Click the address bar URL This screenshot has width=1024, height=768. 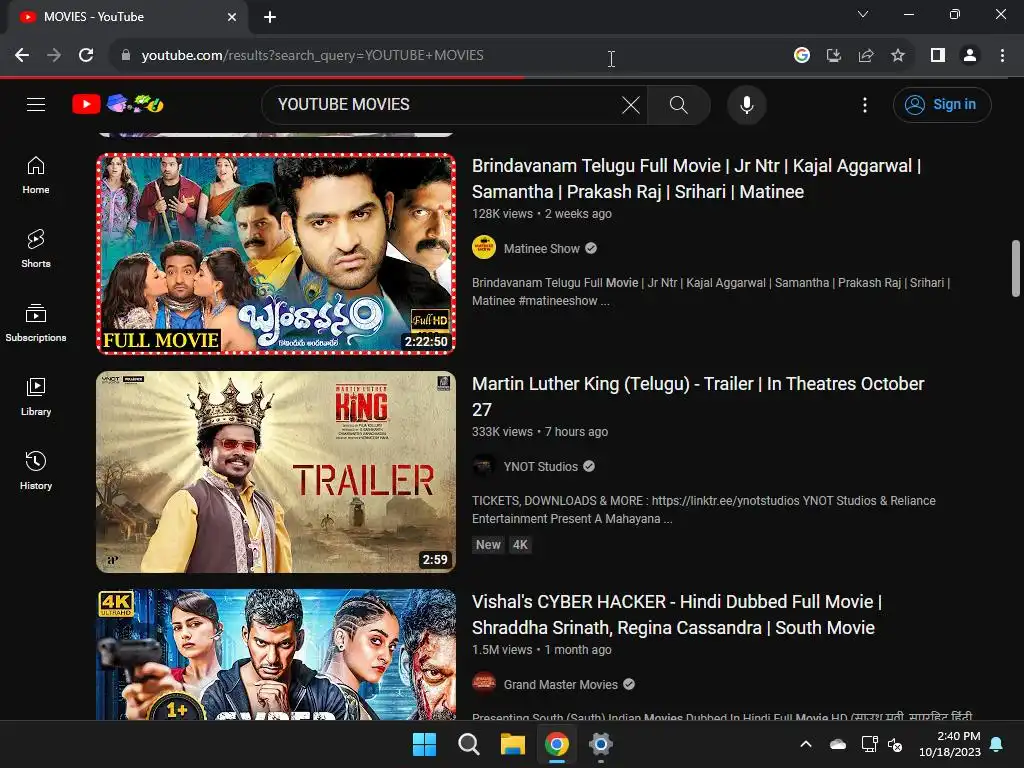312,56
